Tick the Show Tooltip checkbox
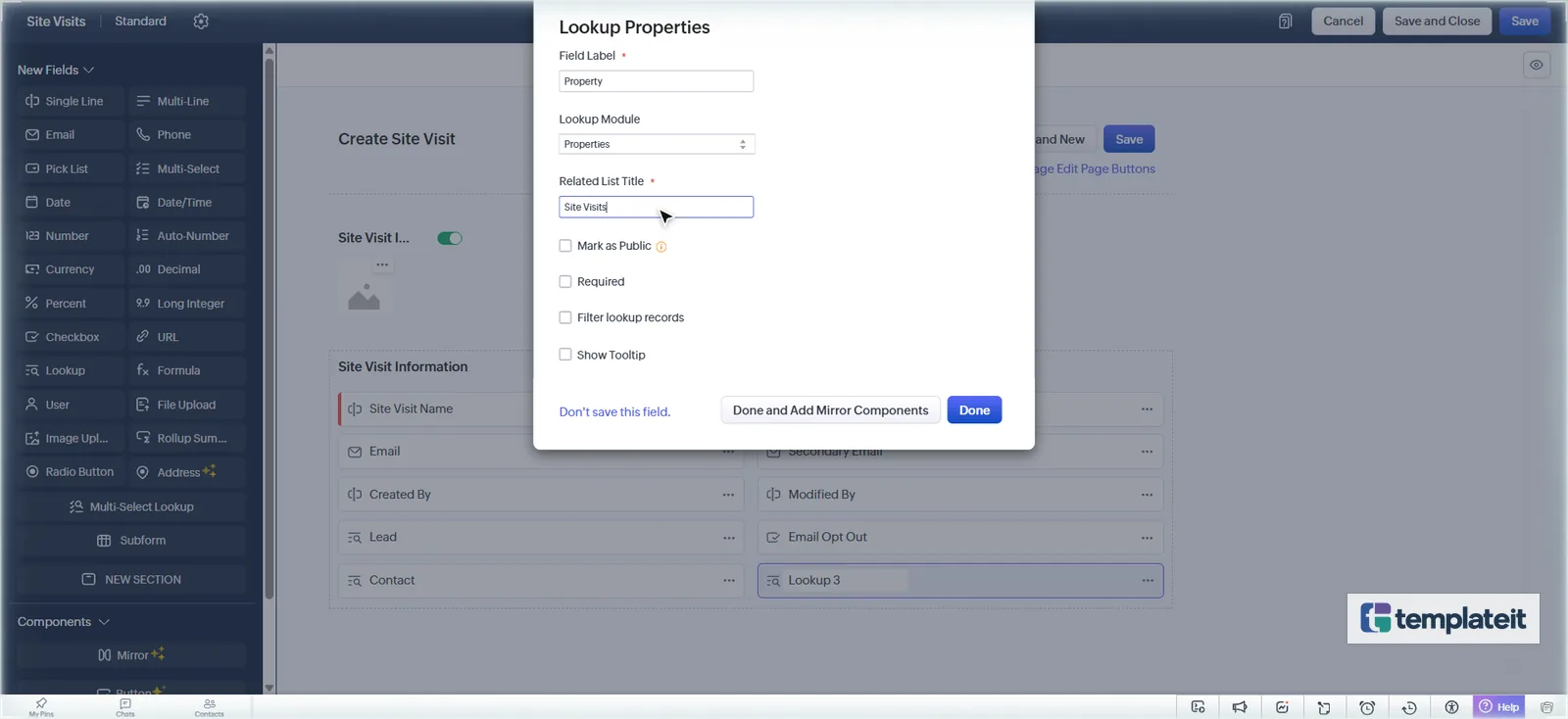 (565, 355)
